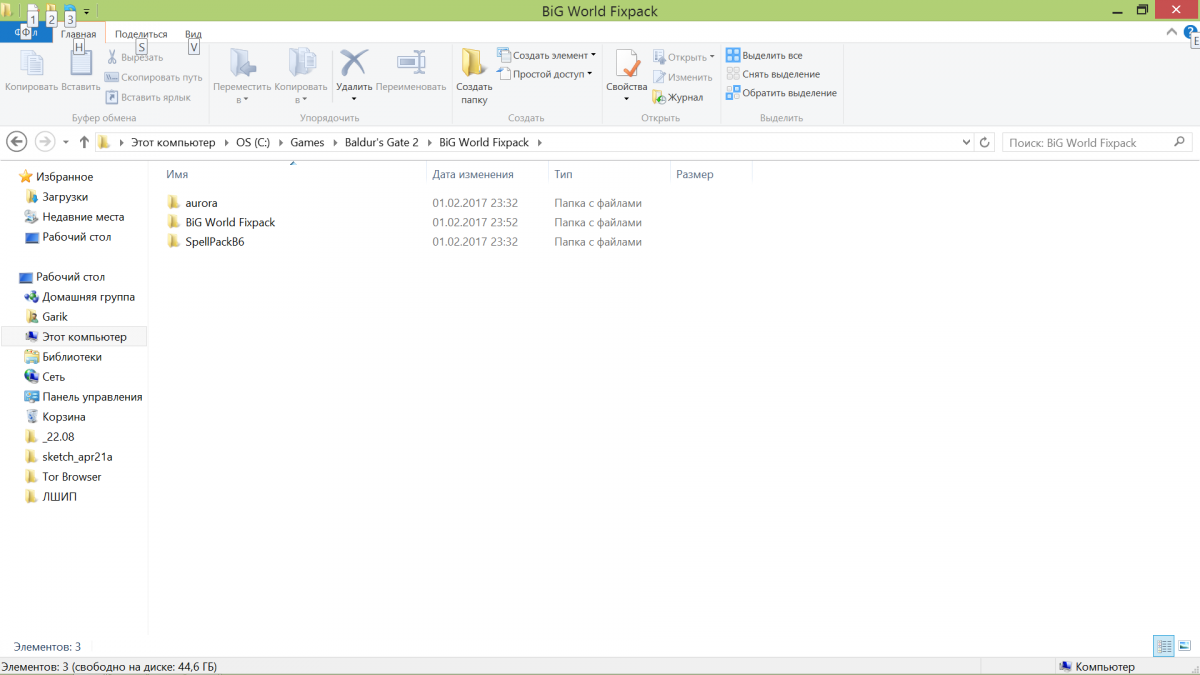This screenshot has height=675, width=1200.
Task: Click the Переименовать icon
Action: 411,63
